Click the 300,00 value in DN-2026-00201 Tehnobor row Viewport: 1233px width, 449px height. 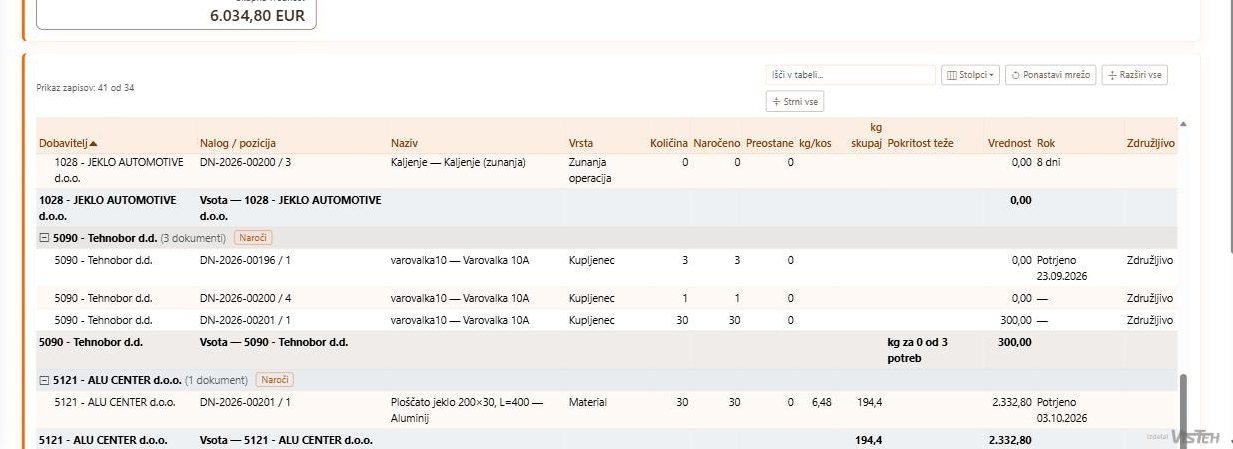coord(1015,320)
